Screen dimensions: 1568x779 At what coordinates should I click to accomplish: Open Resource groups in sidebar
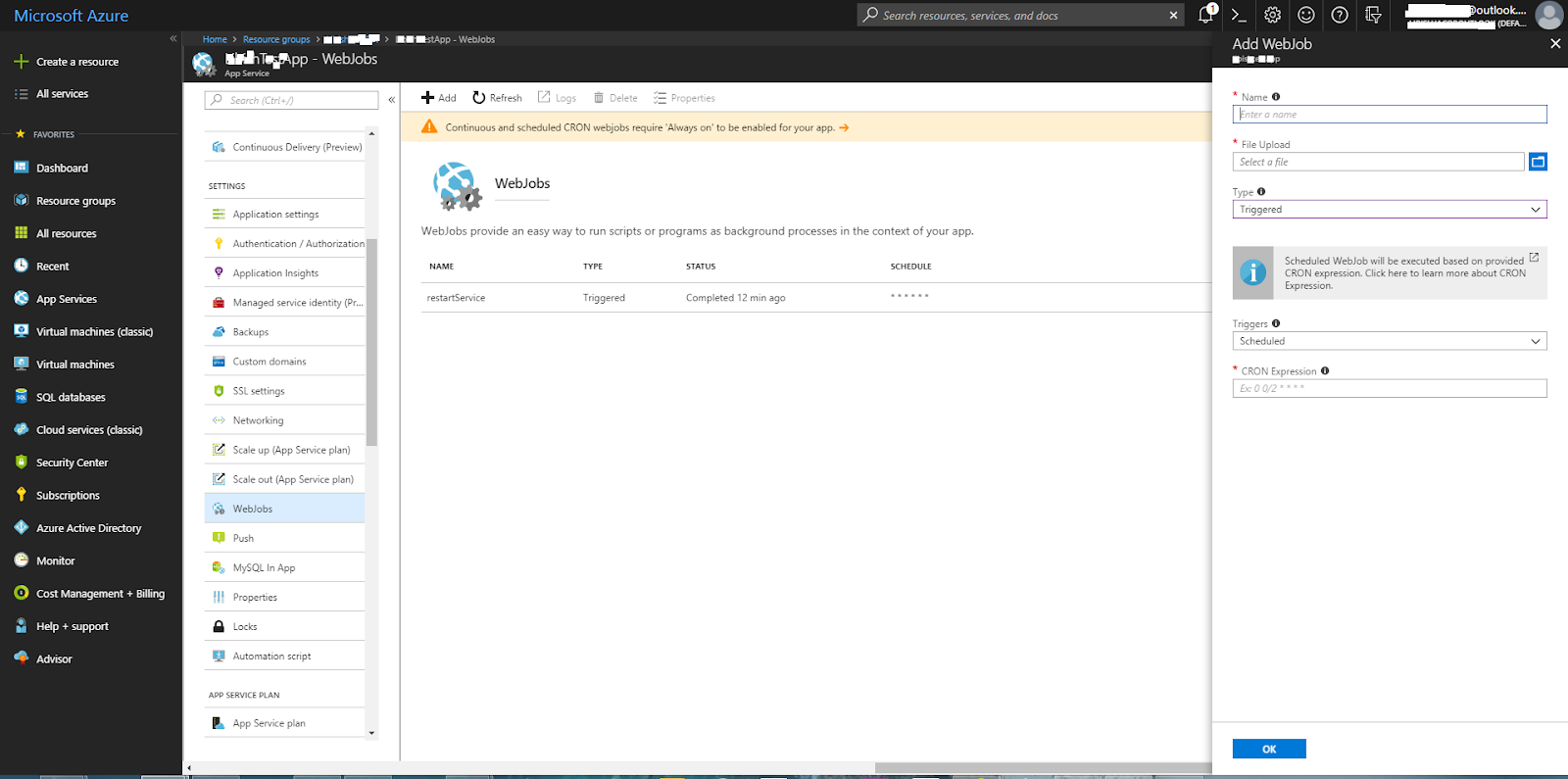click(x=65, y=201)
